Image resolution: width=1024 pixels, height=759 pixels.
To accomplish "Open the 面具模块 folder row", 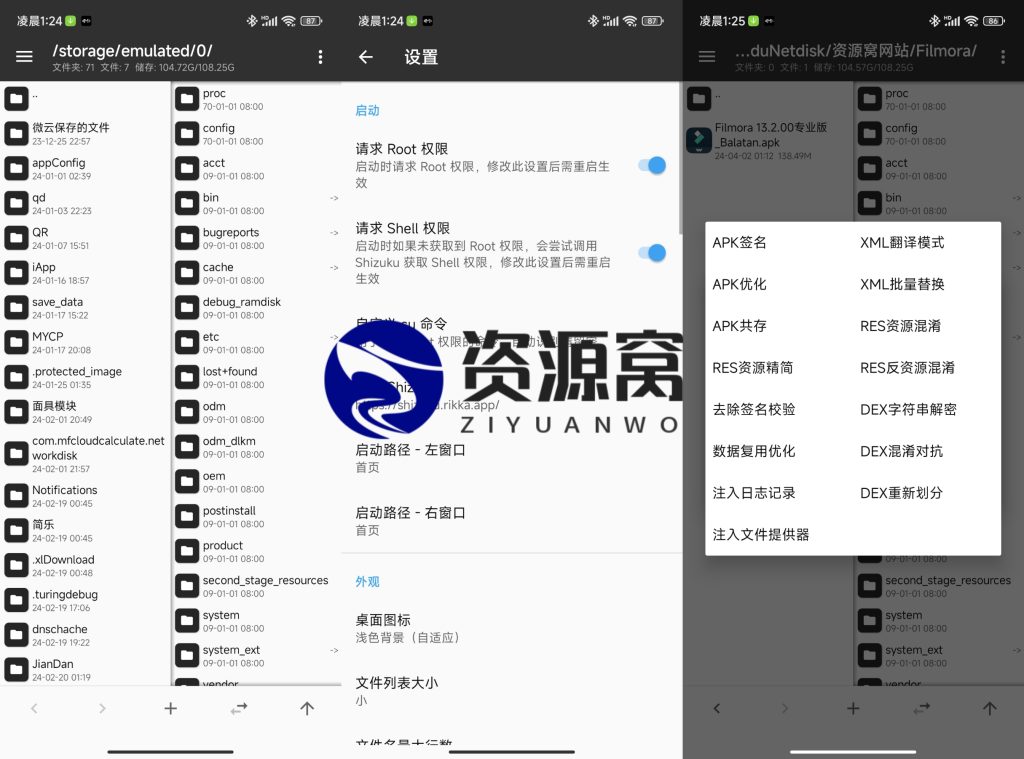I will [x=85, y=412].
